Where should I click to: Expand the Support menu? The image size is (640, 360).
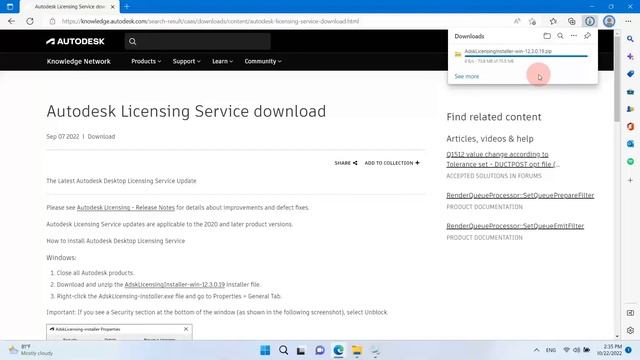(187, 61)
